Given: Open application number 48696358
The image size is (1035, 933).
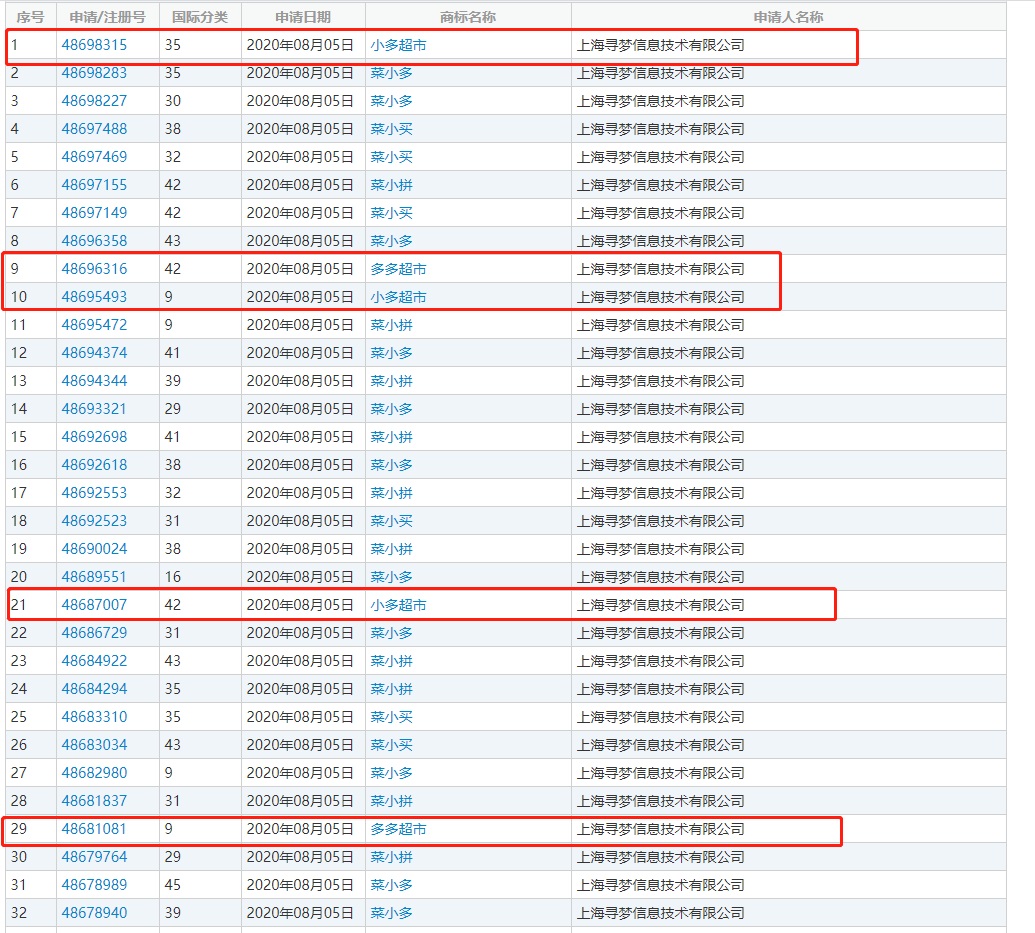Looking at the screenshot, I should [x=94, y=241].
